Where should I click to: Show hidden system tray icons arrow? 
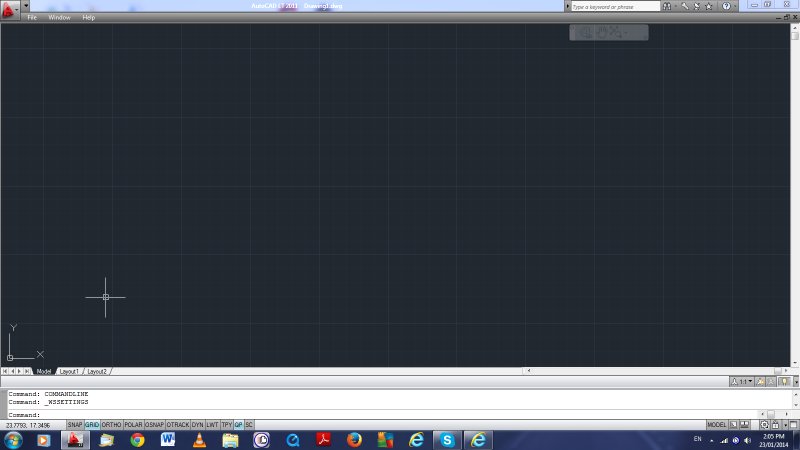(712, 440)
